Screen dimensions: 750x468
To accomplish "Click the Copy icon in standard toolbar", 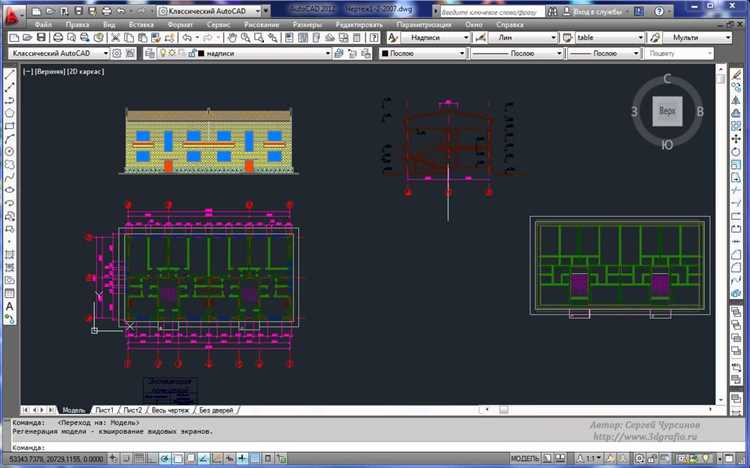I will point(129,37).
